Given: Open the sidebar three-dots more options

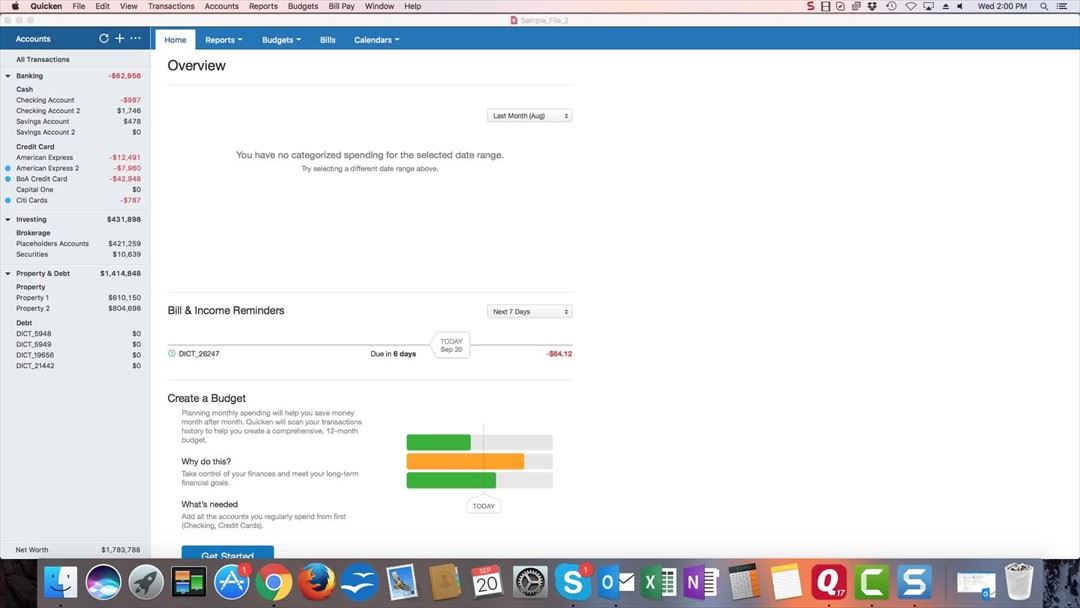Looking at the screenshot, I should [136, 39].
